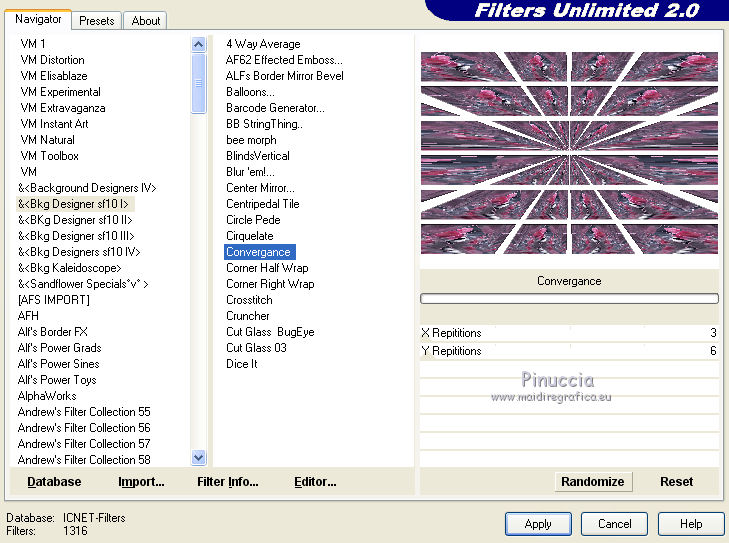729x543 pixels.
Task: Click the category list scroll down arrow
Action: 199,457
